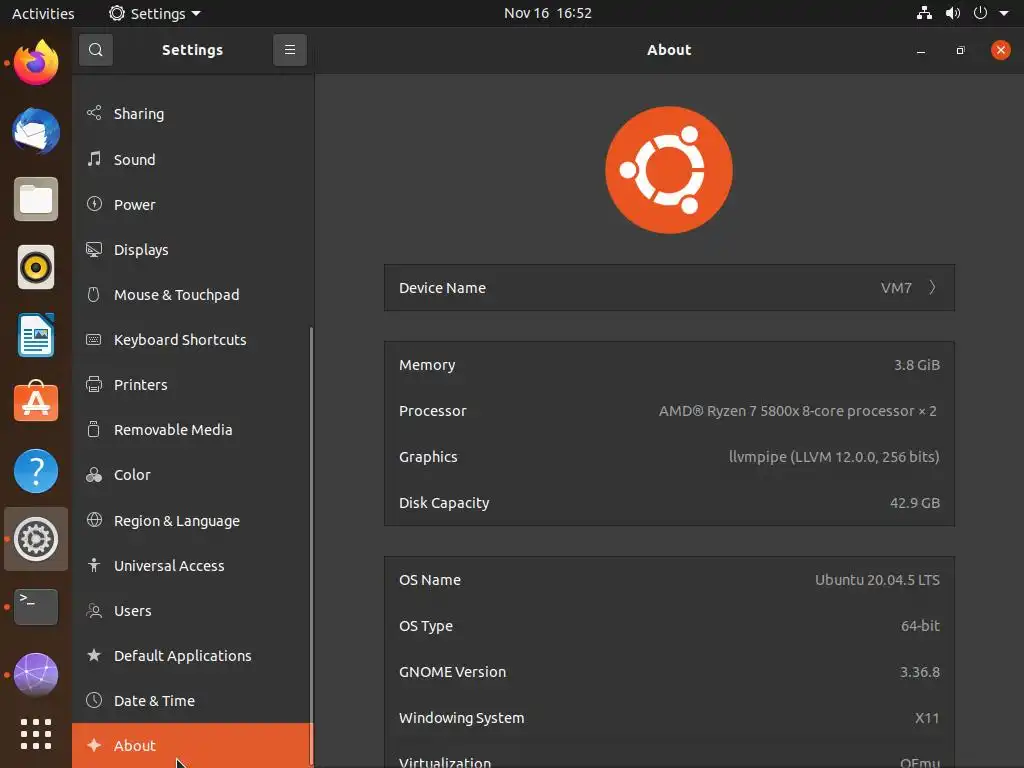
Task: Click the OS Type value 64-bit
Action: 920,626
